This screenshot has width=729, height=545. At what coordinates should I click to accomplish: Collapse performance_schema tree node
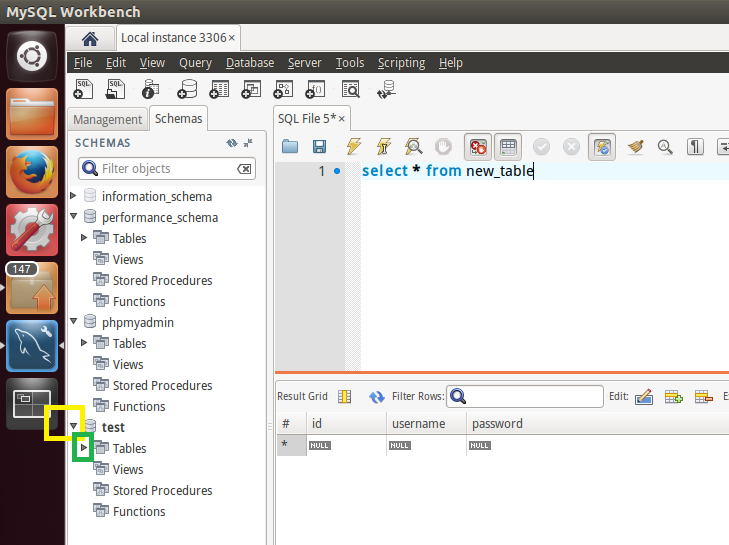73,217
